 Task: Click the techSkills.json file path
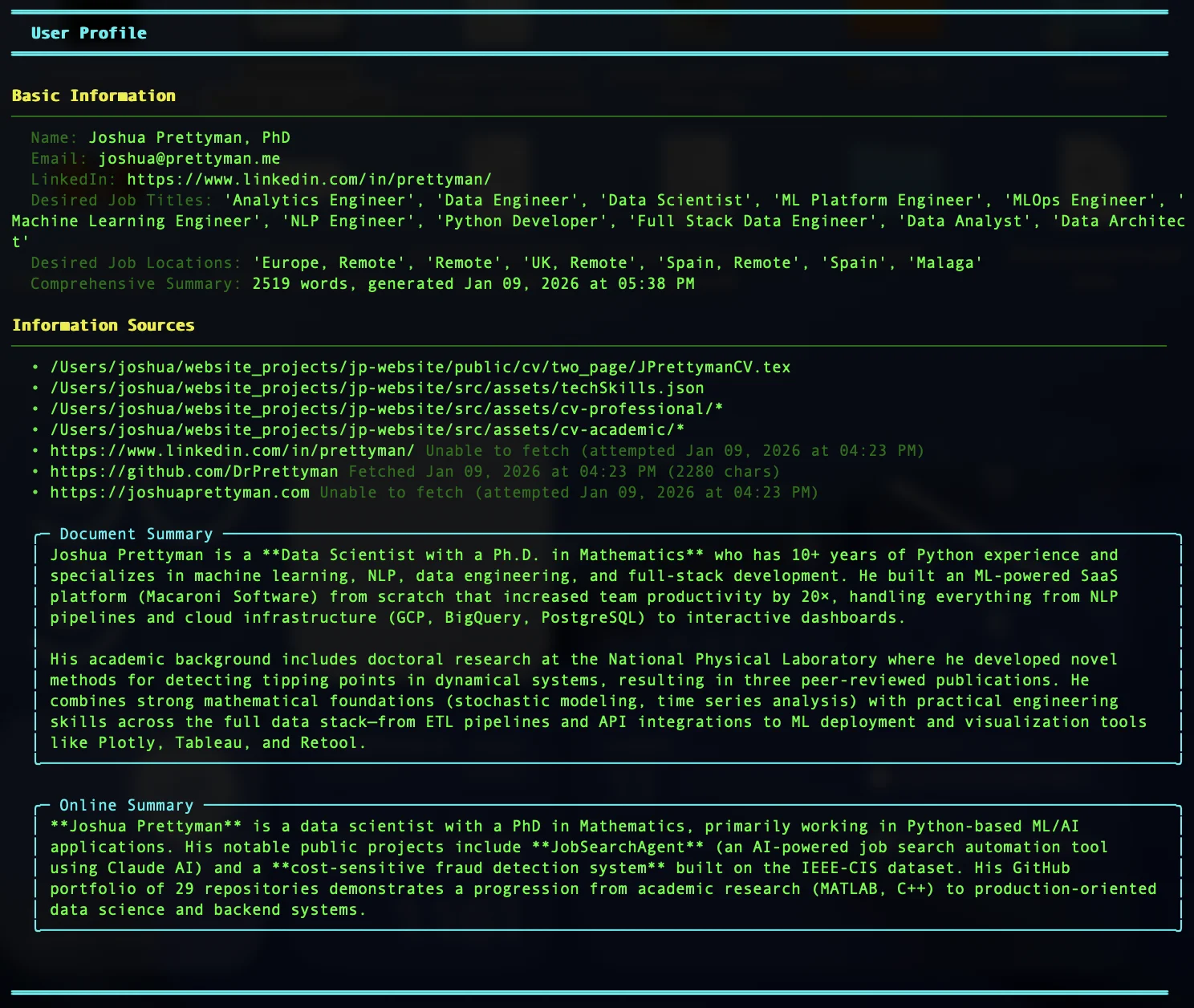[376, 388]
